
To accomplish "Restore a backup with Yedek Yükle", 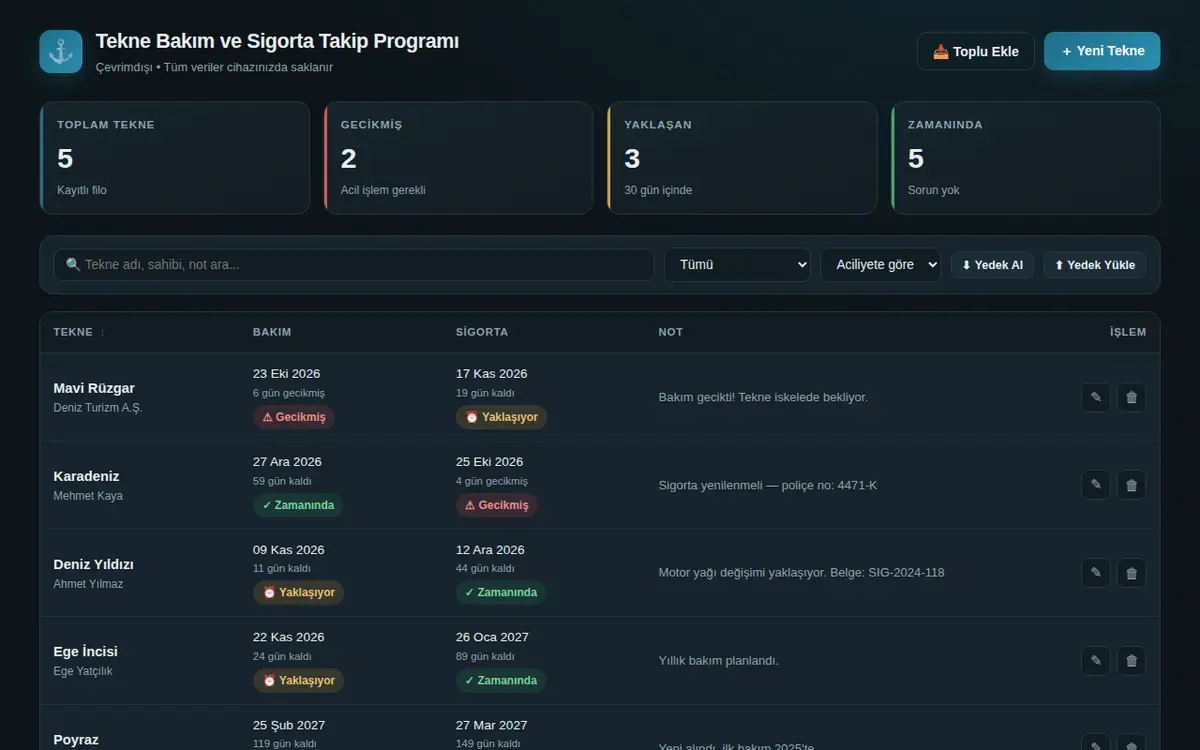I will [1095, 265].
